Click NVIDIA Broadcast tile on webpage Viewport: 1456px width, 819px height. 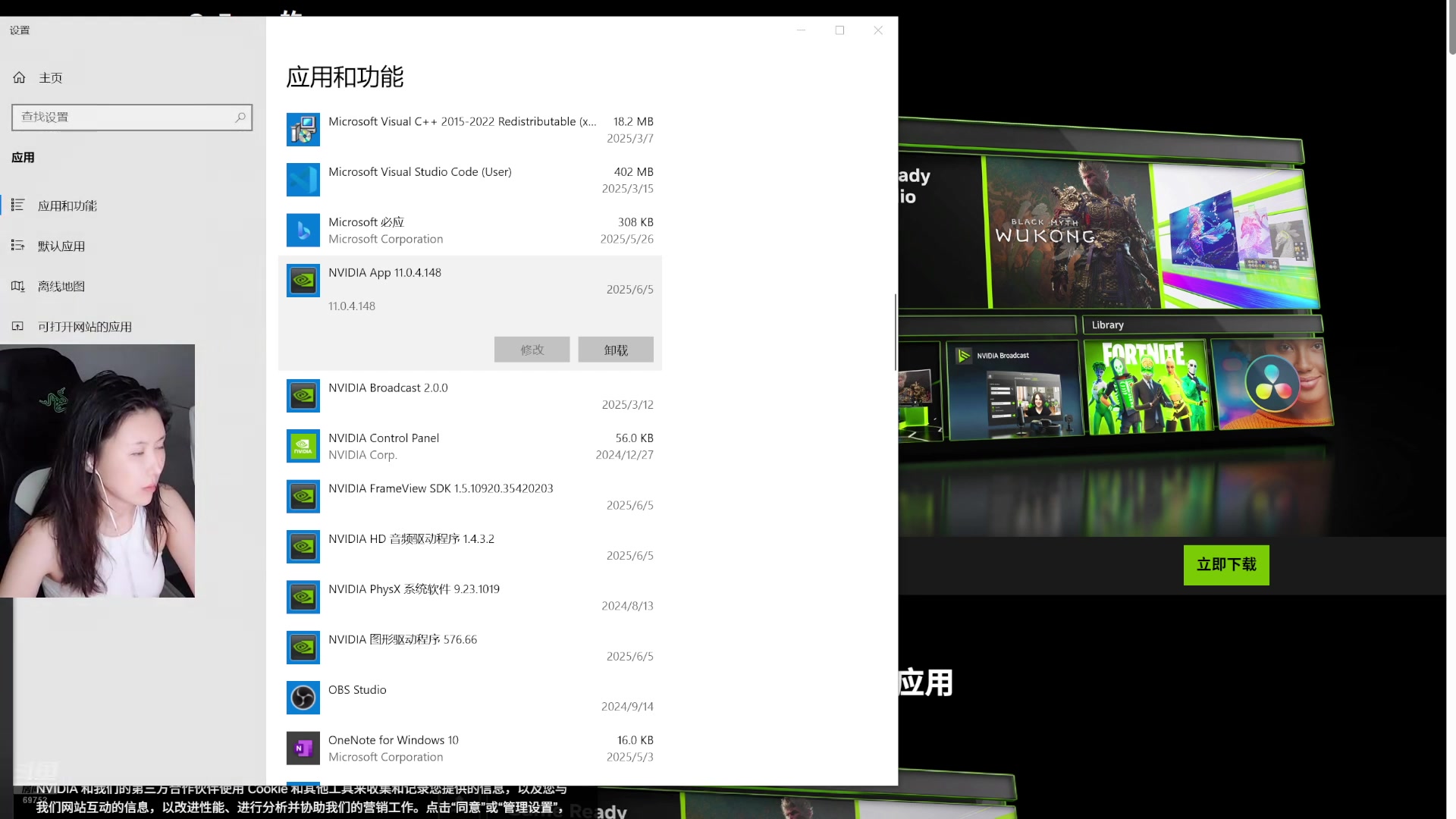point(1015,390)
